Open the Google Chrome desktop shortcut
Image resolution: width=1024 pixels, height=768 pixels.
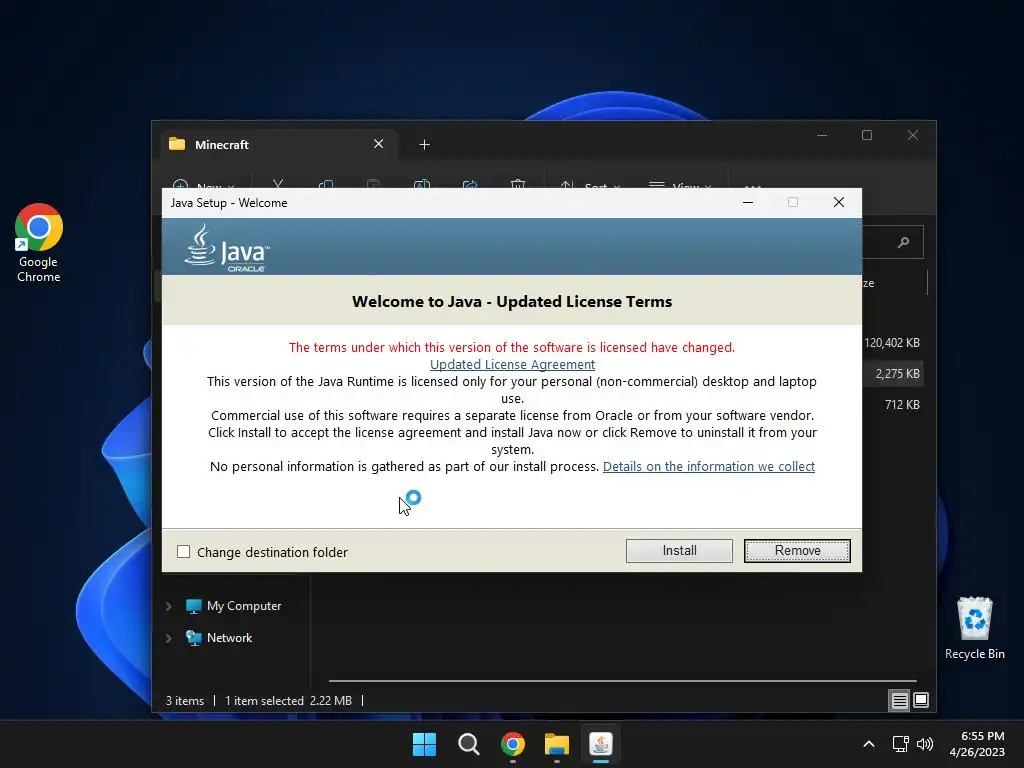(39, 243)
